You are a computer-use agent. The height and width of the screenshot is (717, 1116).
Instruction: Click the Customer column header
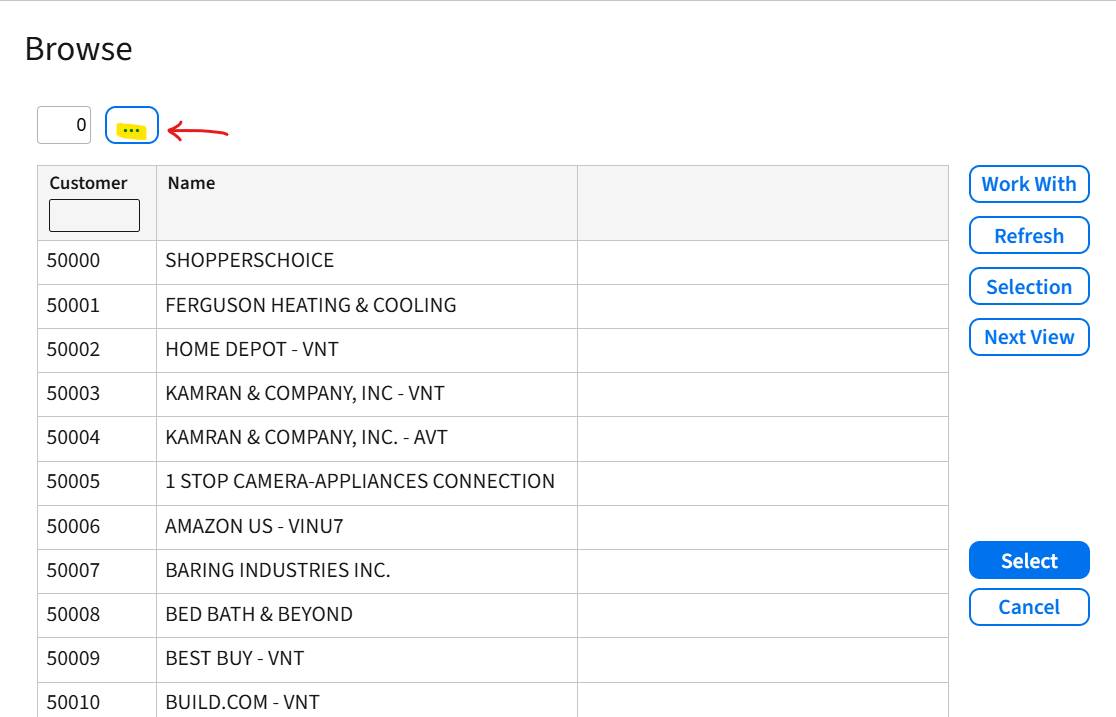(88, 183)
